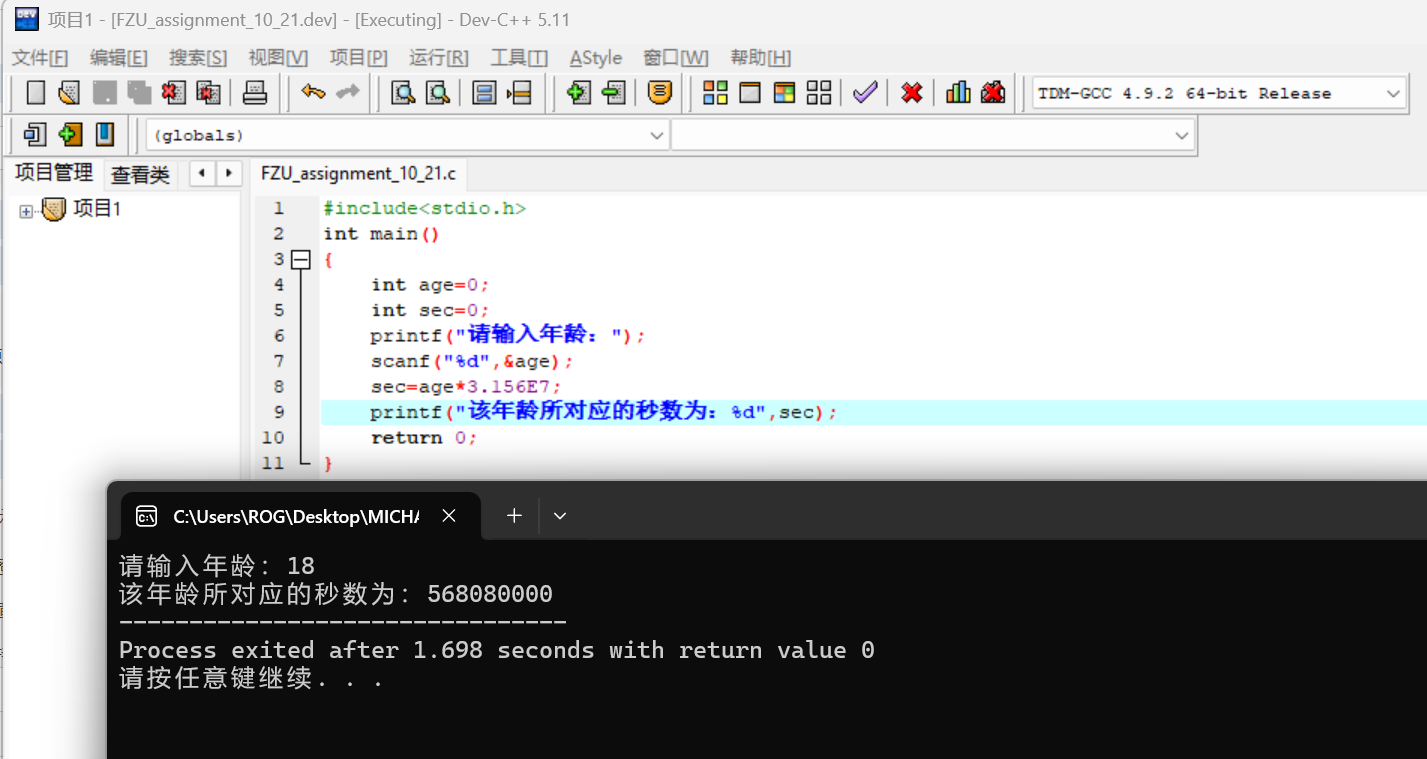Viewport: 1427px width, 759px height.
Task: Add a new terminal tab with plus
Action: (x=514, y=516)
